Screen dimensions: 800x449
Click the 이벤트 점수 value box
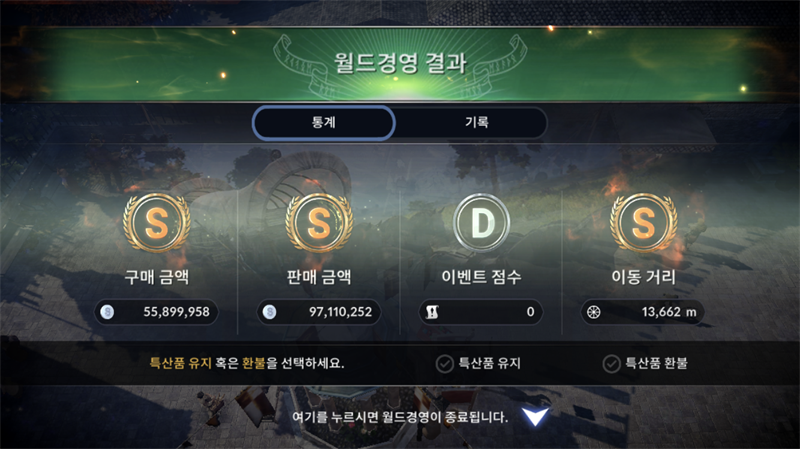pos(481,312)
